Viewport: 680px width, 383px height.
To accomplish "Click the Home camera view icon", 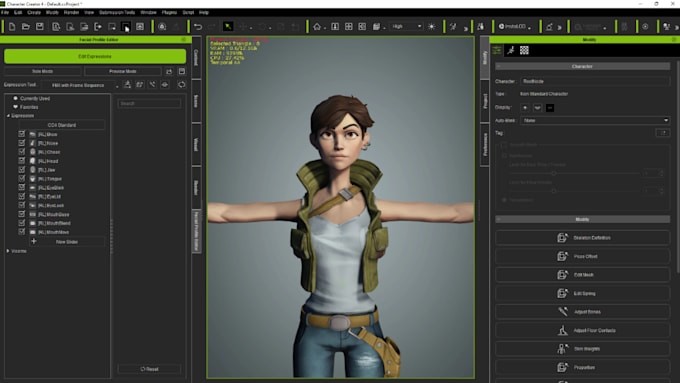I will (x=317, y=27).
